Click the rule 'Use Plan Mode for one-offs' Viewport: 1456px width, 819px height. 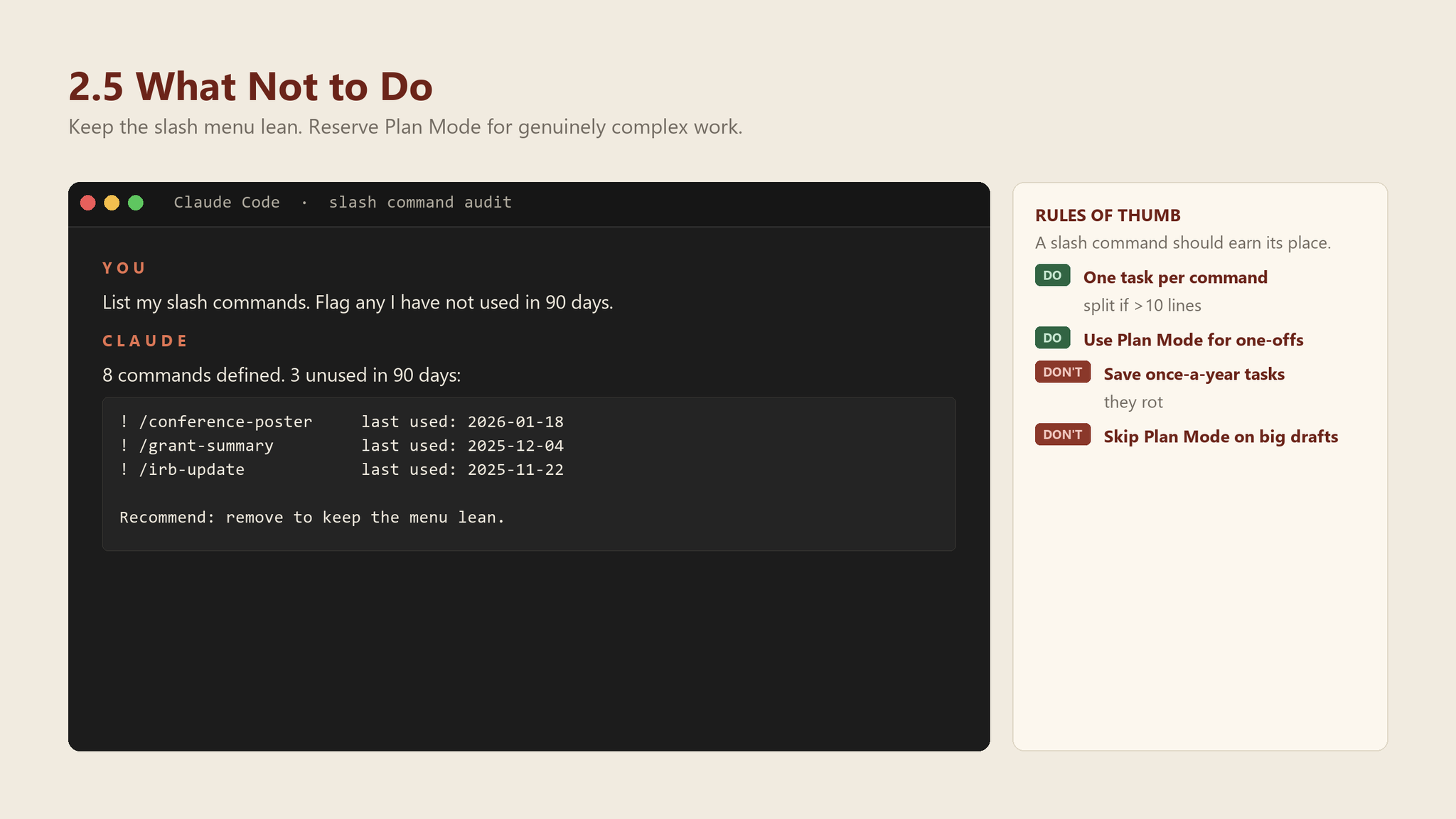(1193, 340)
